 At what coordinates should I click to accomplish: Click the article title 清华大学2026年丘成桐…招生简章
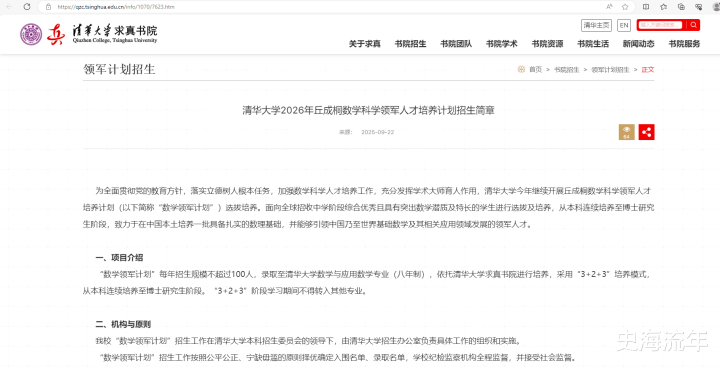[x=368, y=110]
